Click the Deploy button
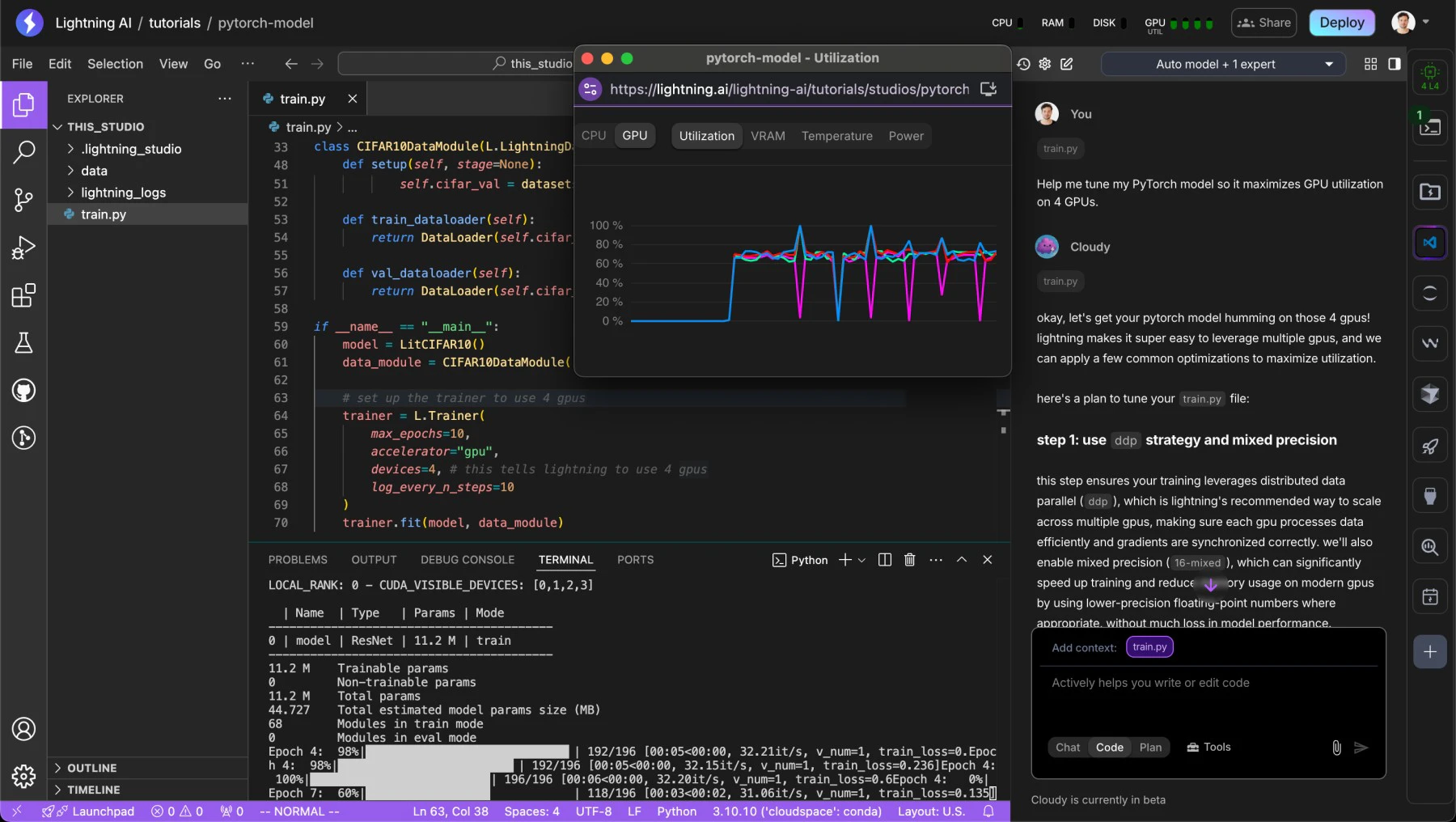Viewport: 1456px width, 822px height. [1341, 23]
